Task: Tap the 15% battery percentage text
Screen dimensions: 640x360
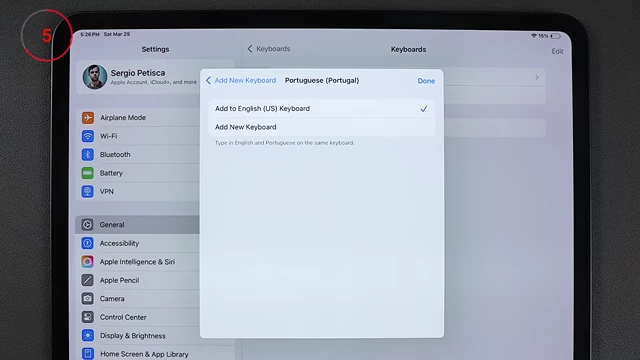Action: click(543, 36)
